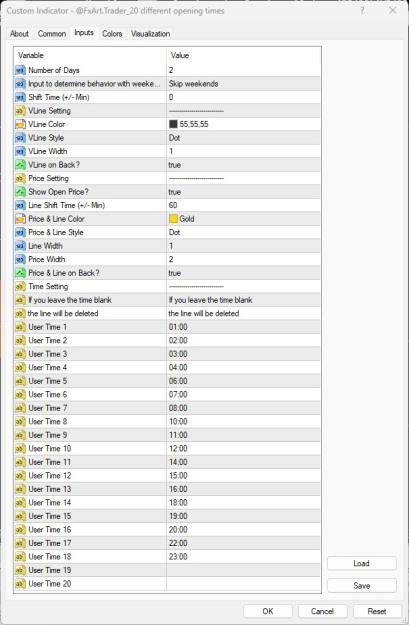This screenshot has width=409, height=625.
Task: Click the color icon next to VLine Color
Action: [x=20, y=124]
